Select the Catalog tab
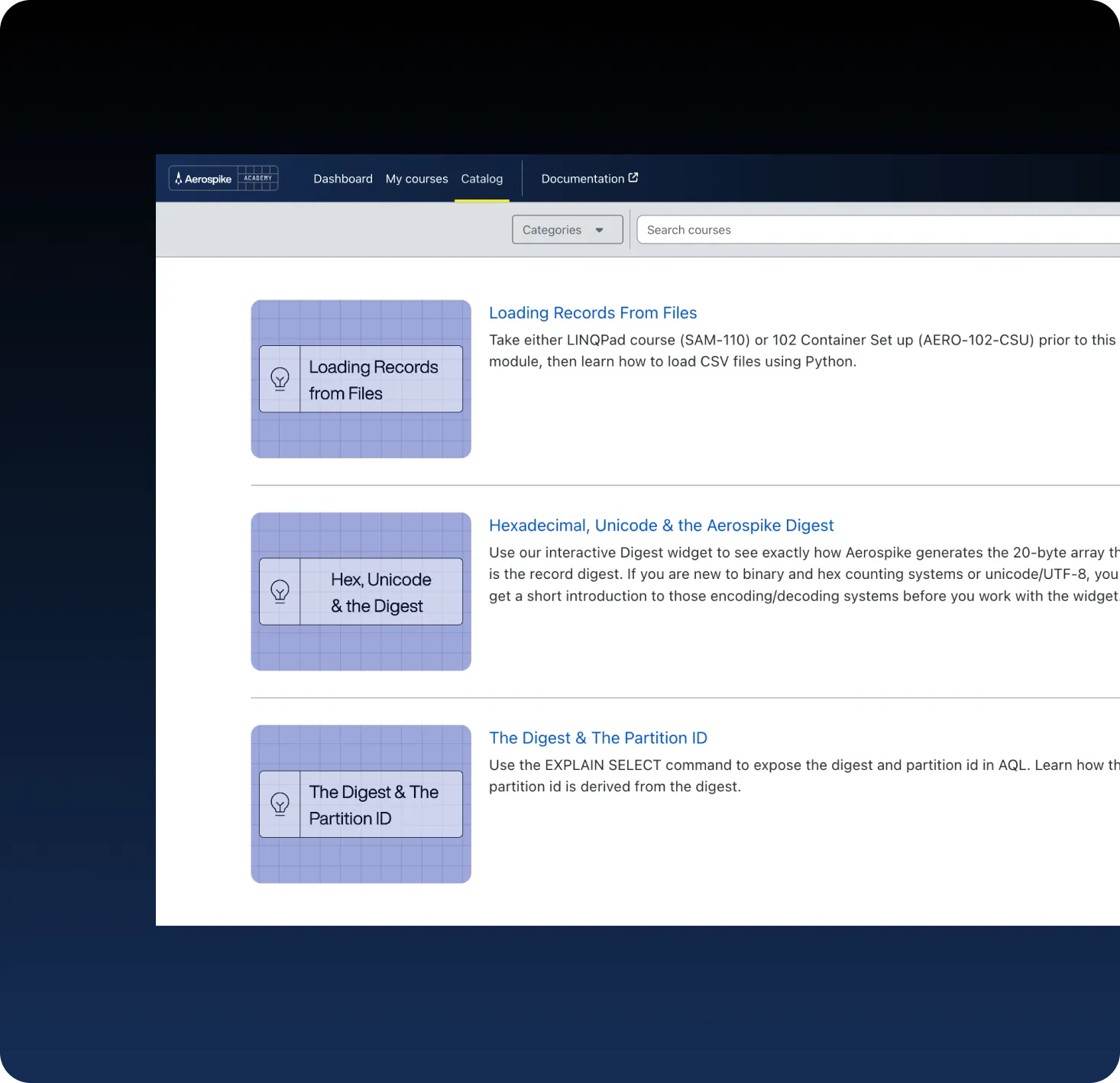The height and width of the screenshot is (1083, 1120). point(481,179)
